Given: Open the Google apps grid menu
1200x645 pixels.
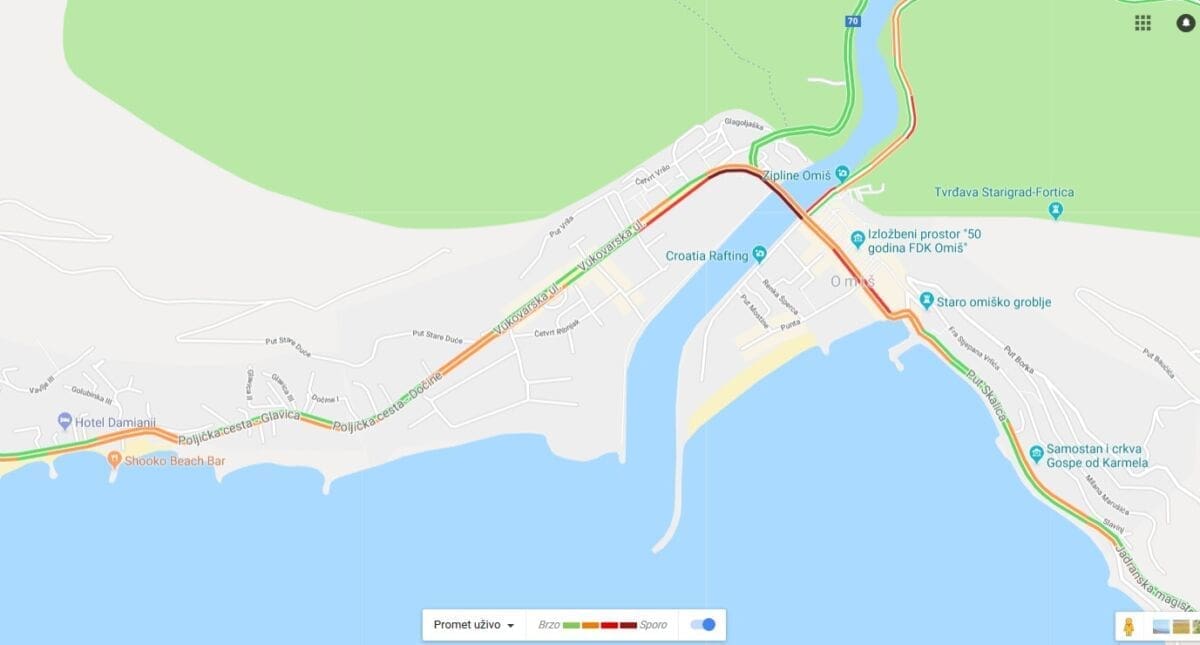Looking at the screenshot, I should pyautogui.click(x=1142, y=23).
